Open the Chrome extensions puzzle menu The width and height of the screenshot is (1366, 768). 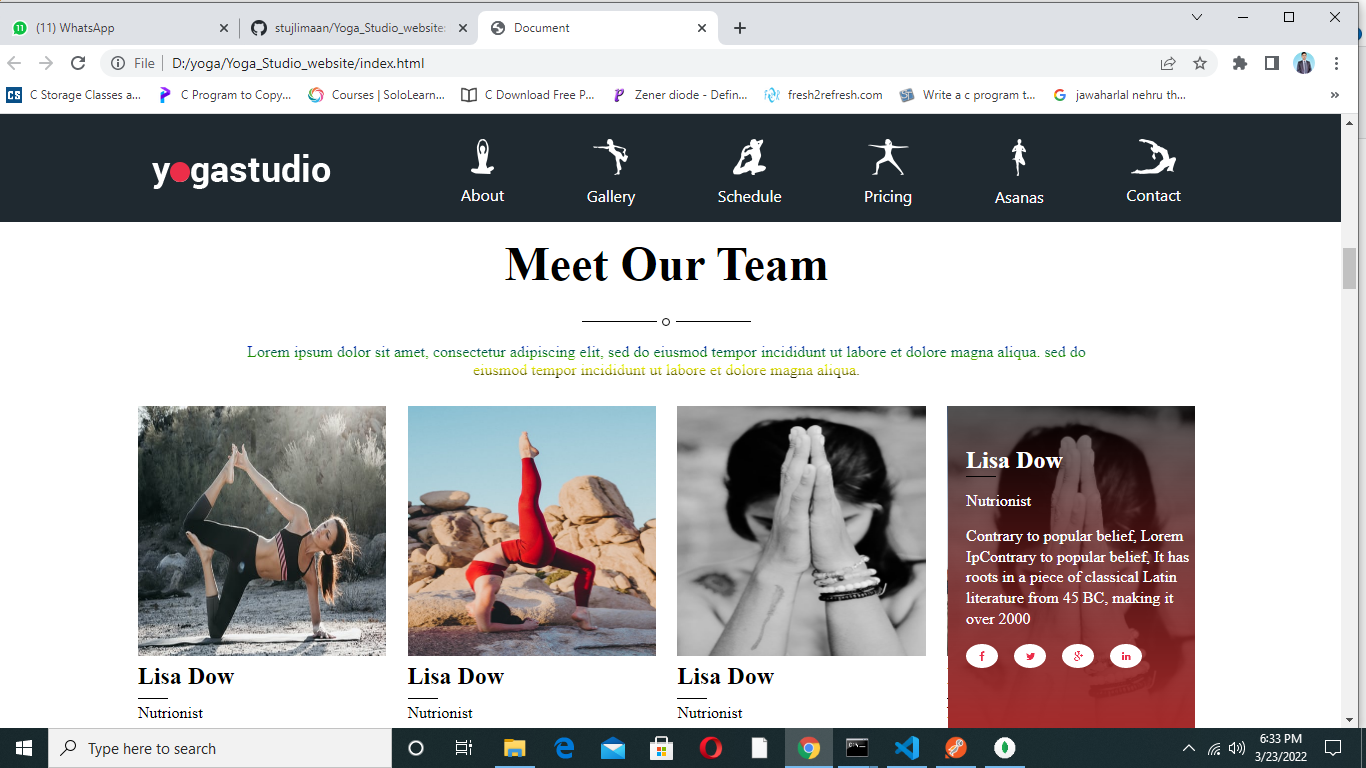pos(1240,63)
